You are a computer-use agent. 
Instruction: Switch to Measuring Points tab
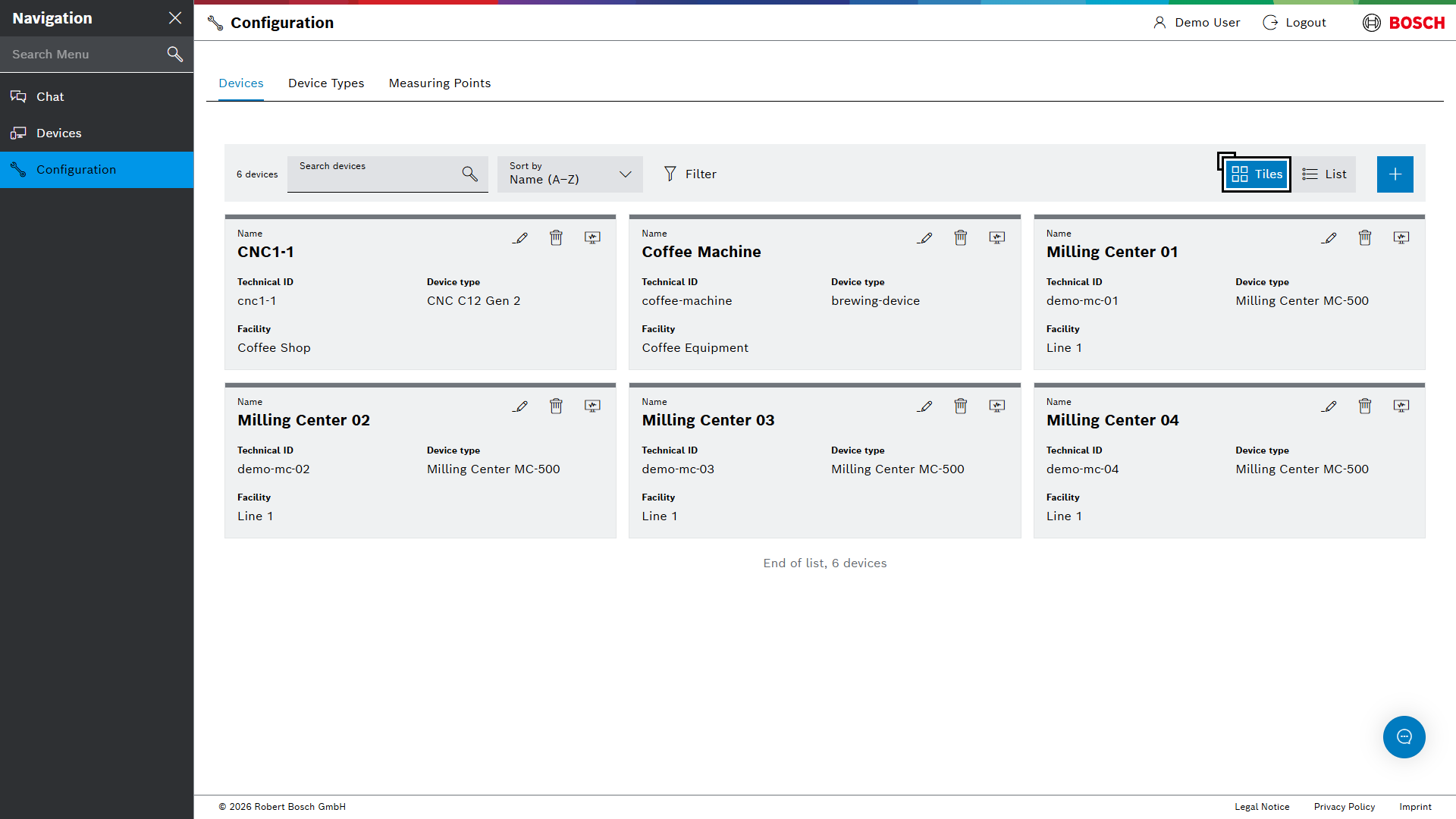point(440,83)
